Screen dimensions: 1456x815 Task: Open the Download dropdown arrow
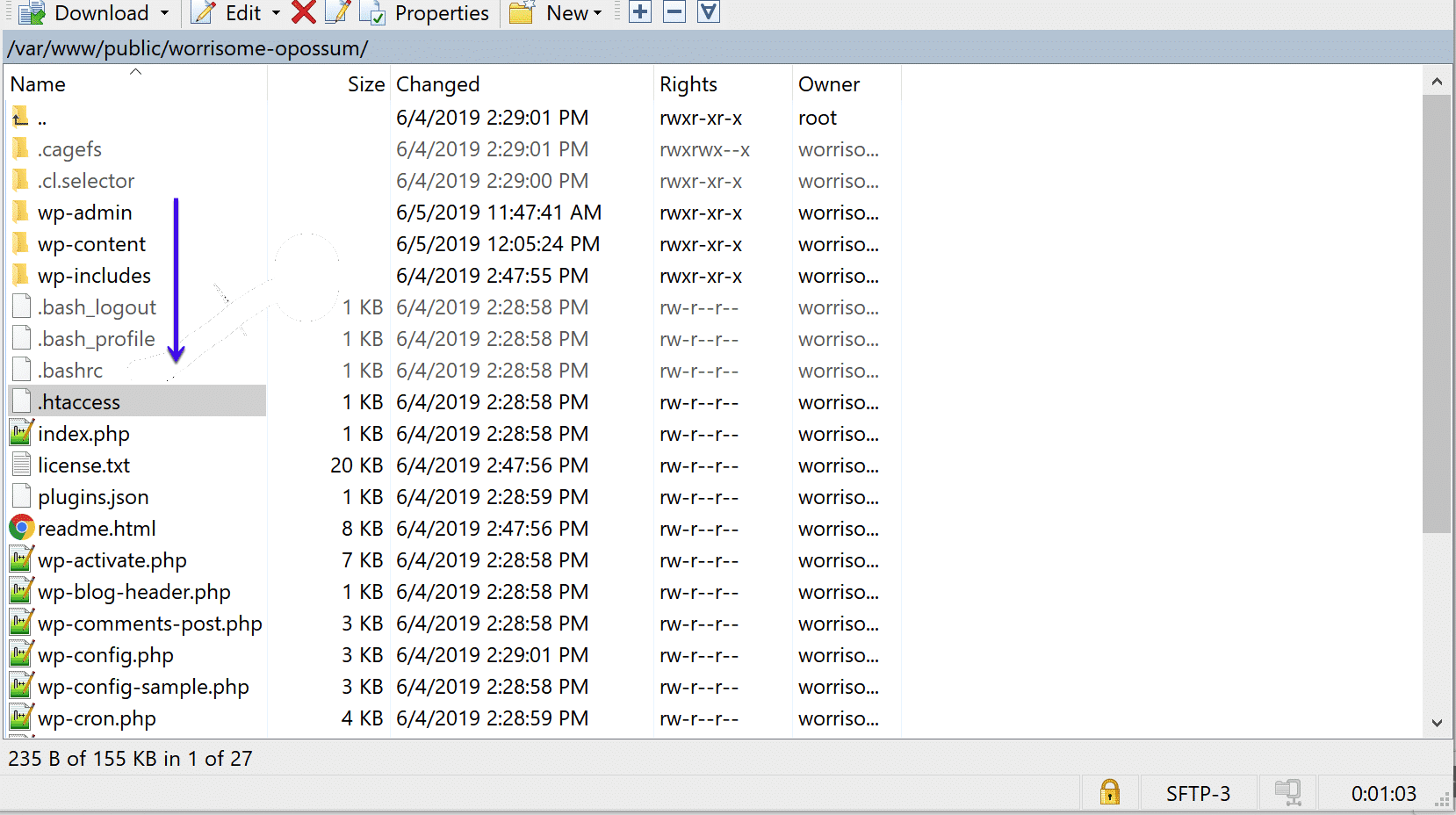[163, 12]
